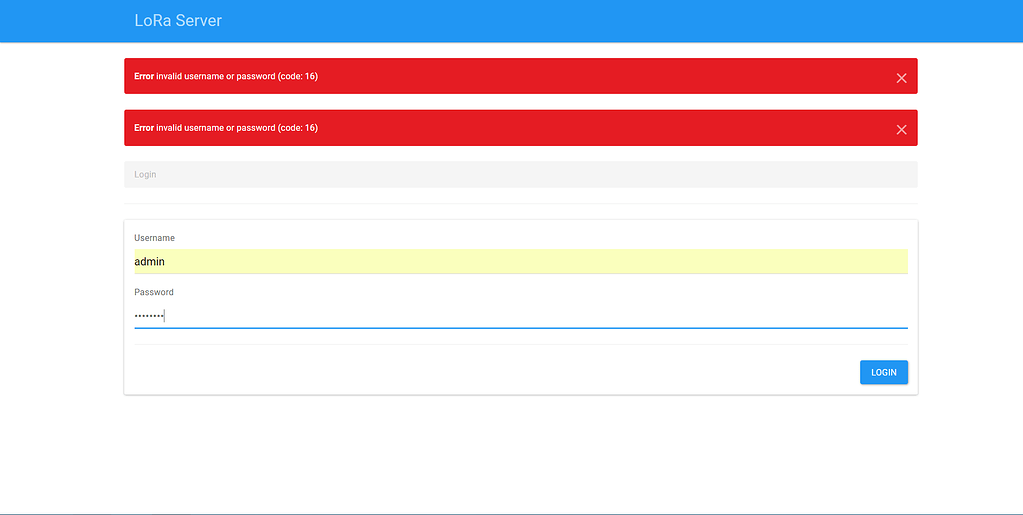
Task: Click the Login breadcrumb label
Action: [145, 174]
